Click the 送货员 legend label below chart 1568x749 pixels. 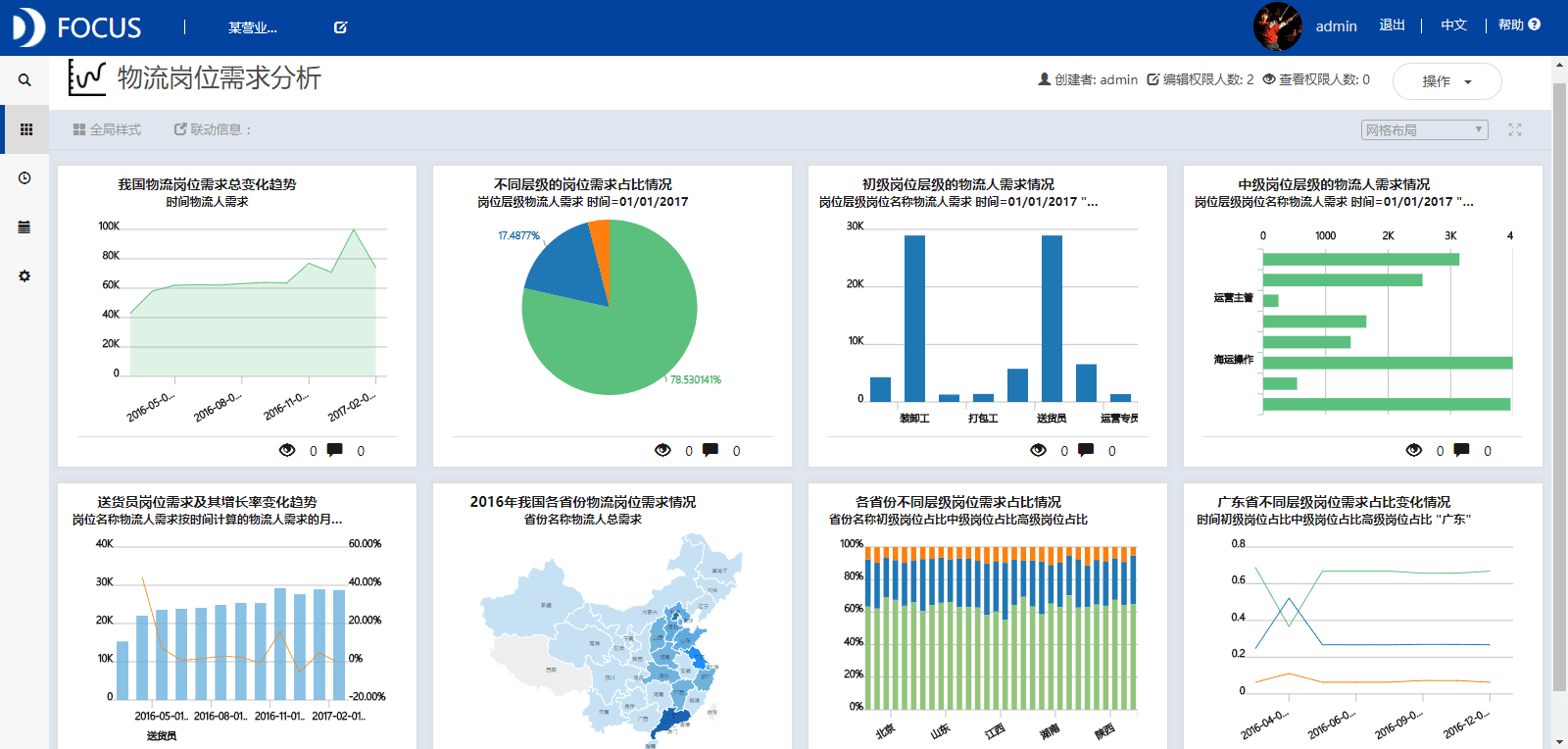[x=162, y=735]
